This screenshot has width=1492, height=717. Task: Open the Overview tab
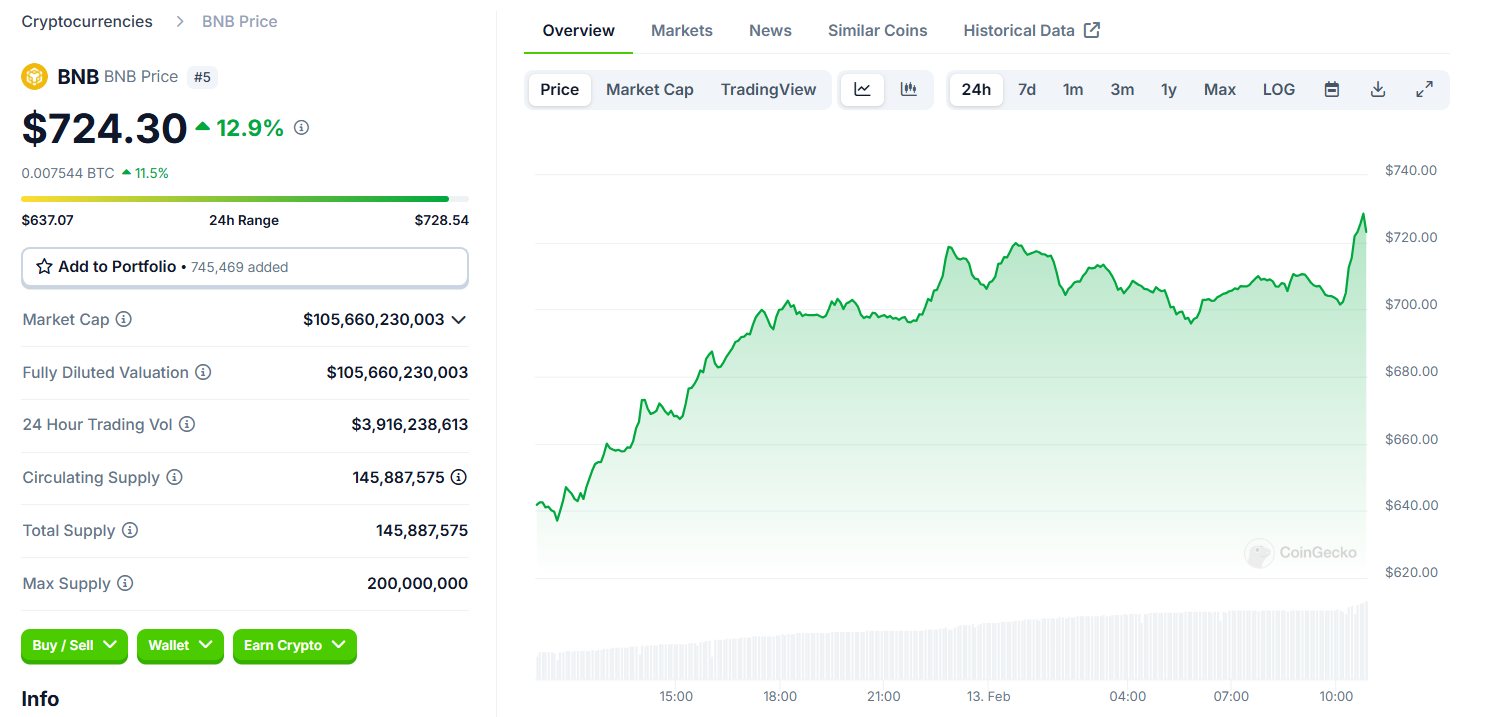click(x=579, y=30)
